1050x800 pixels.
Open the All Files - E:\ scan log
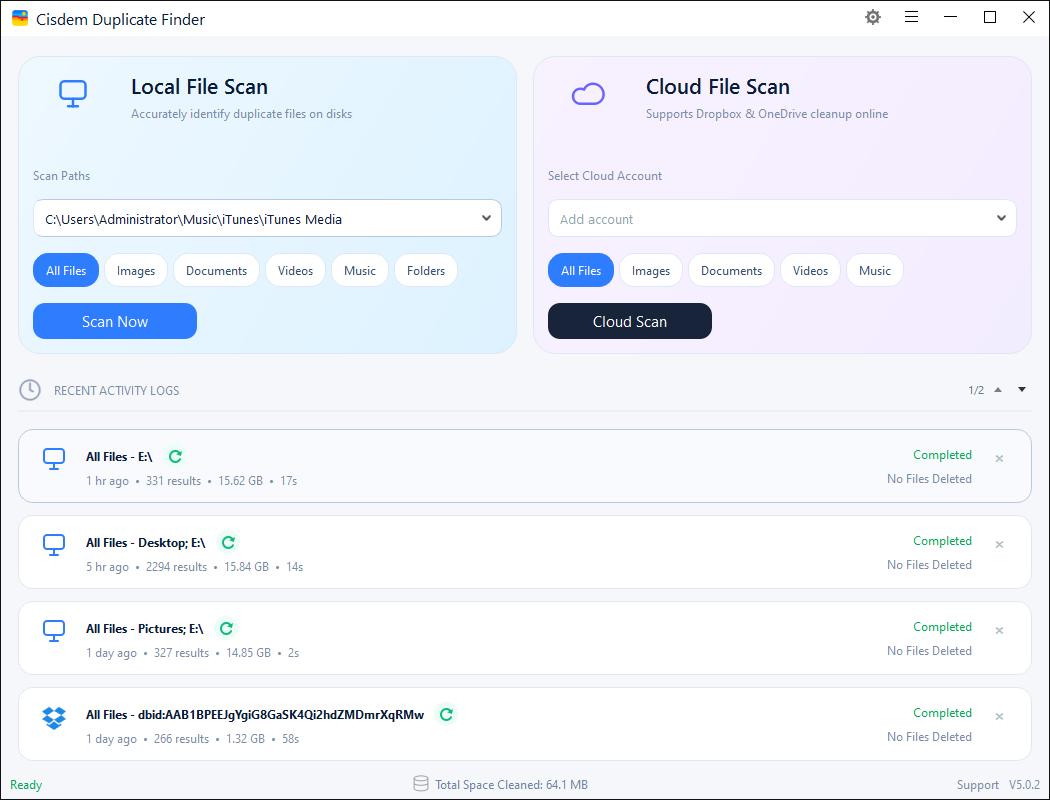[524, 466]
